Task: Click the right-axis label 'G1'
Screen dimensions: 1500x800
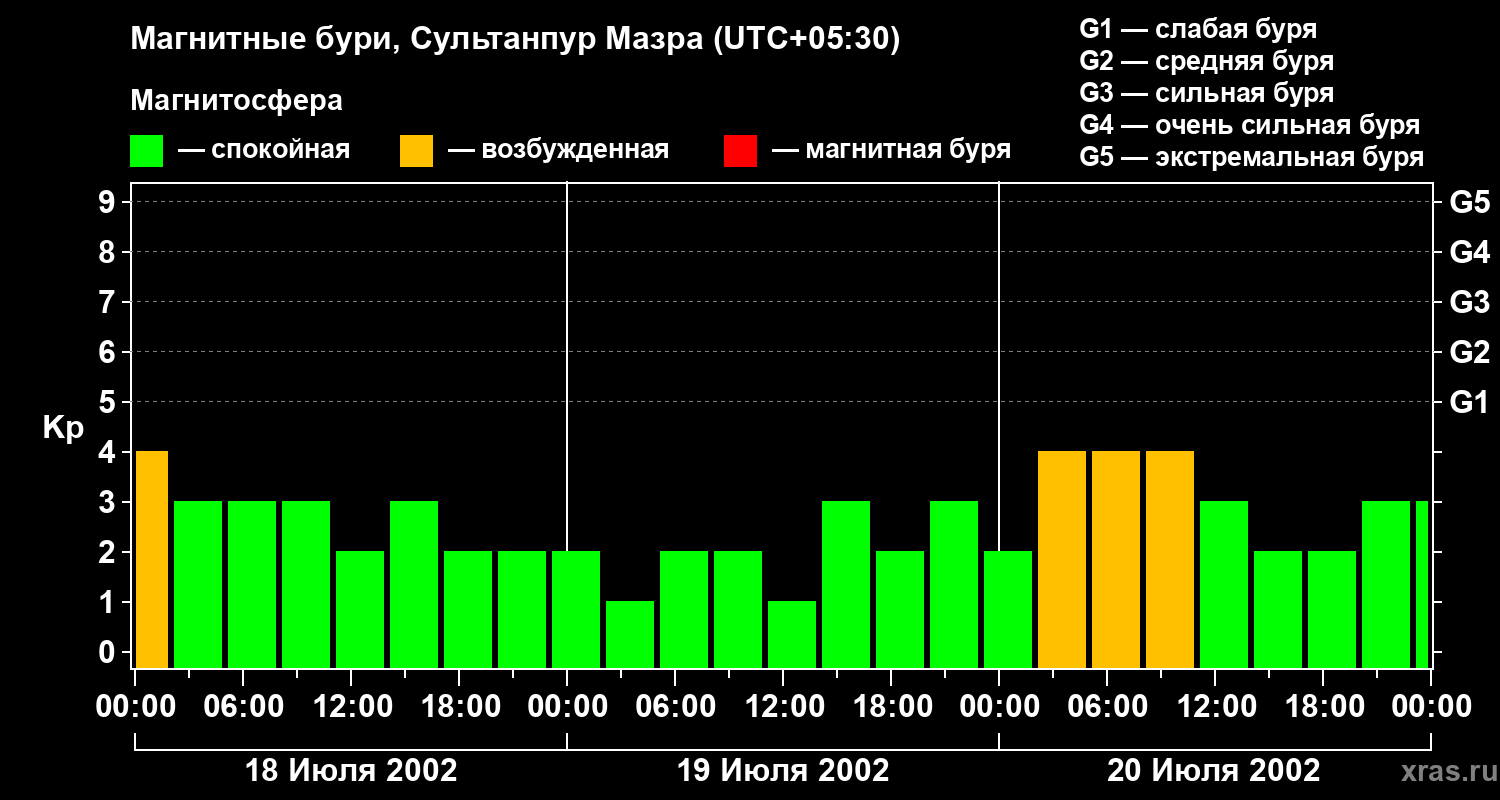Action: [x=1469, y=403]
